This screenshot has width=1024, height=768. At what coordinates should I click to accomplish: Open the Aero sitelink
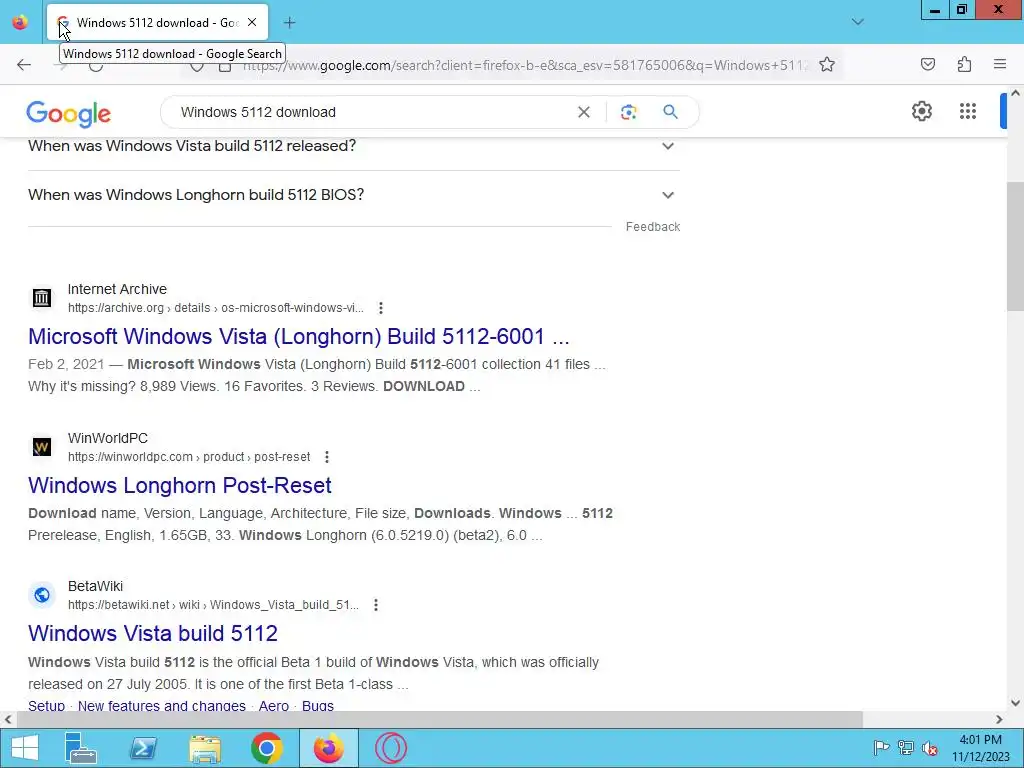pos(274,705)
